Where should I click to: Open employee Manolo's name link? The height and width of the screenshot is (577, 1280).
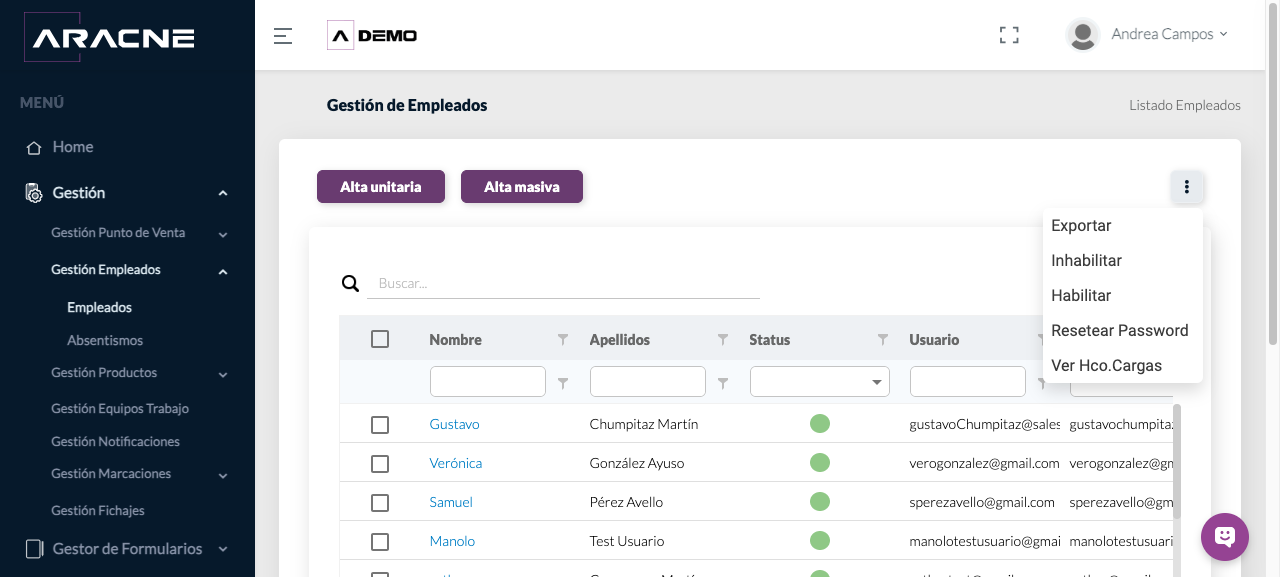[x=452, y=541]
